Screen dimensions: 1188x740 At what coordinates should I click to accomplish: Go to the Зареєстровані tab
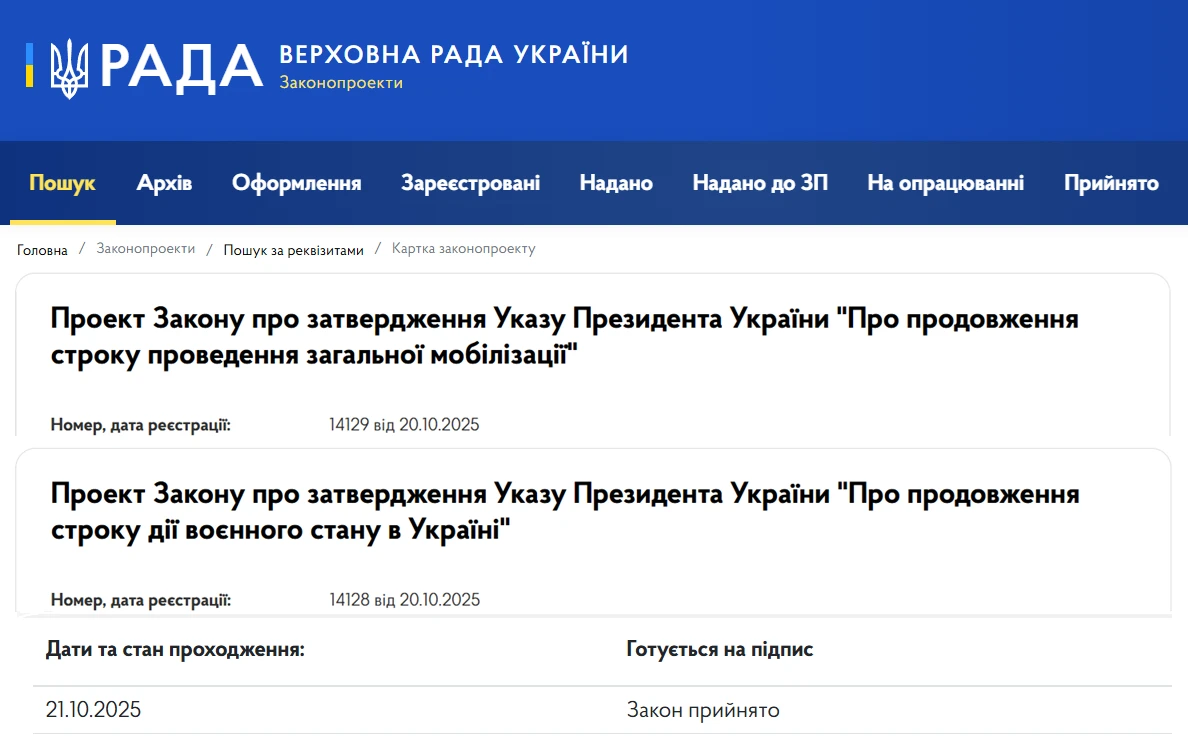(470, 183)
